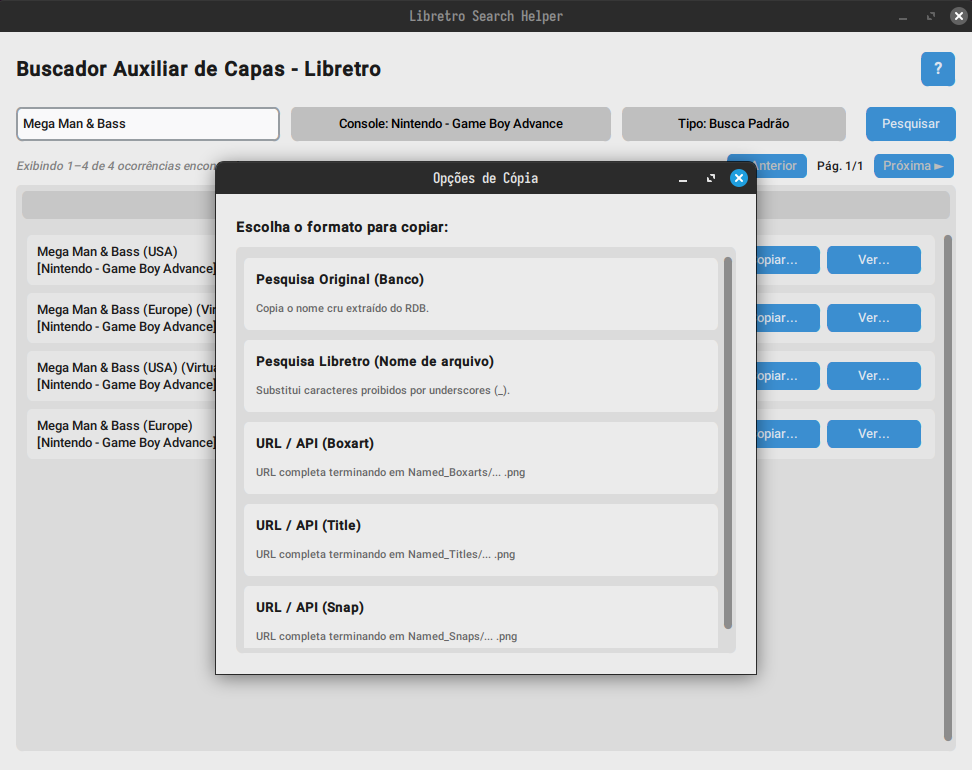Close the Libretro Search Helper window

click(x=958, y=16)
